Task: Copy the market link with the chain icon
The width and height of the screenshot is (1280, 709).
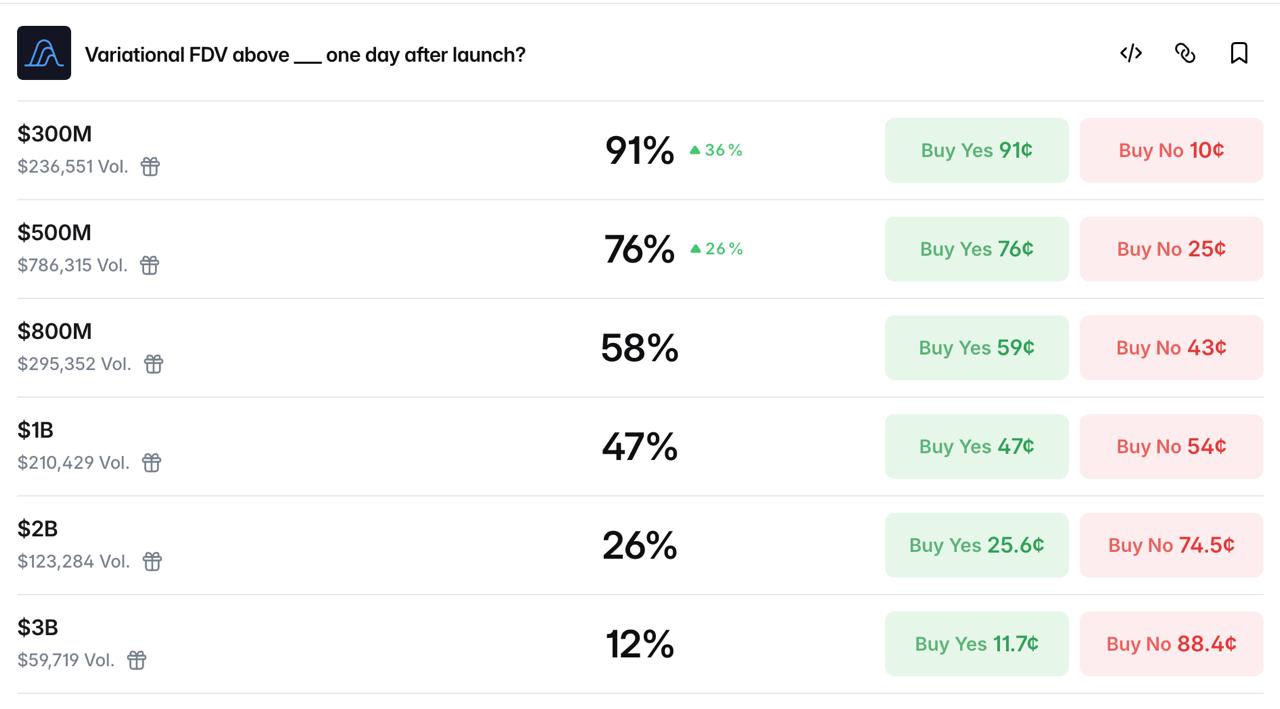Action: [1185, 53]
